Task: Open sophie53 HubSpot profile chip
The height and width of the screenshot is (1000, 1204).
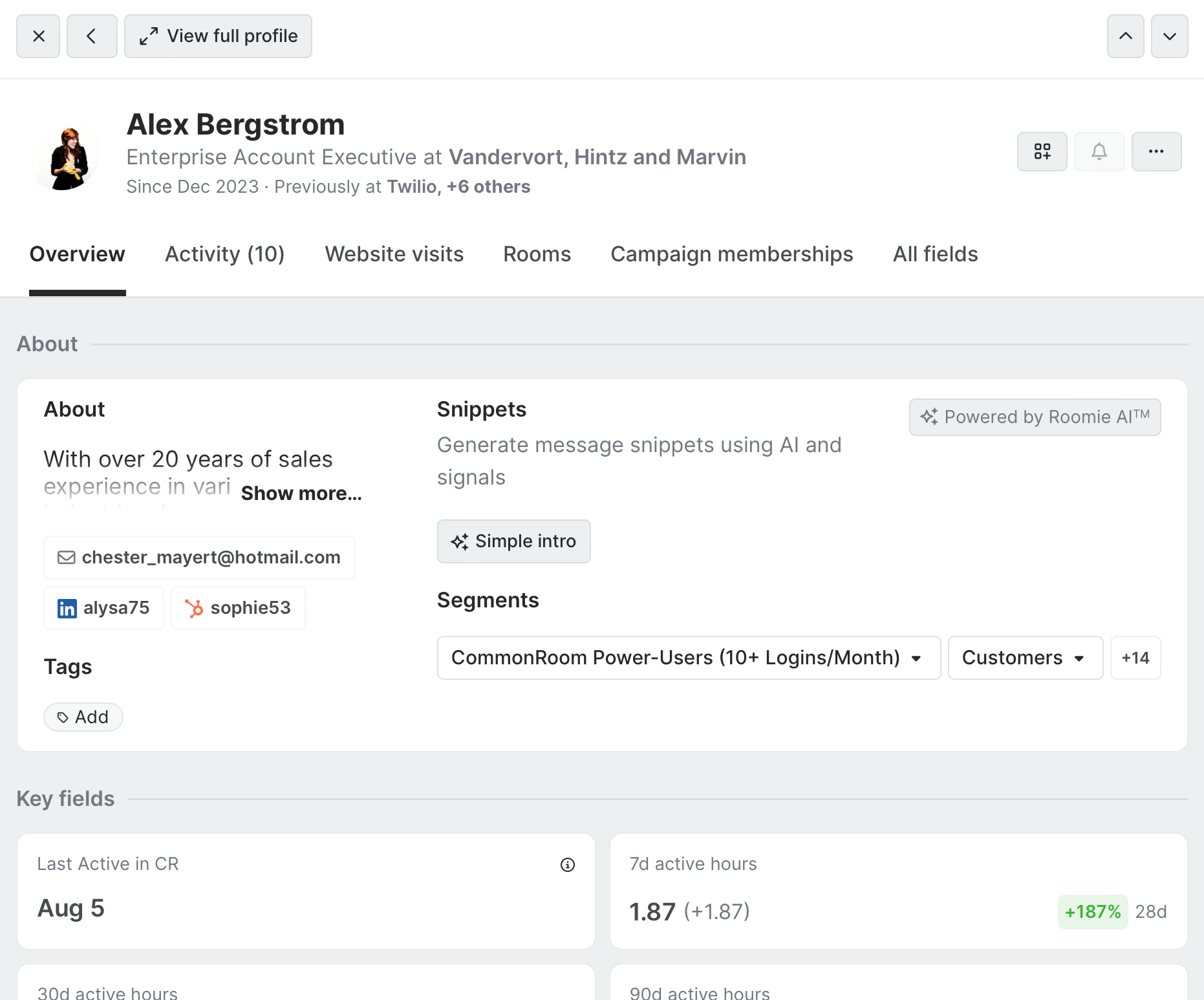Action: (x=238, y=608)
